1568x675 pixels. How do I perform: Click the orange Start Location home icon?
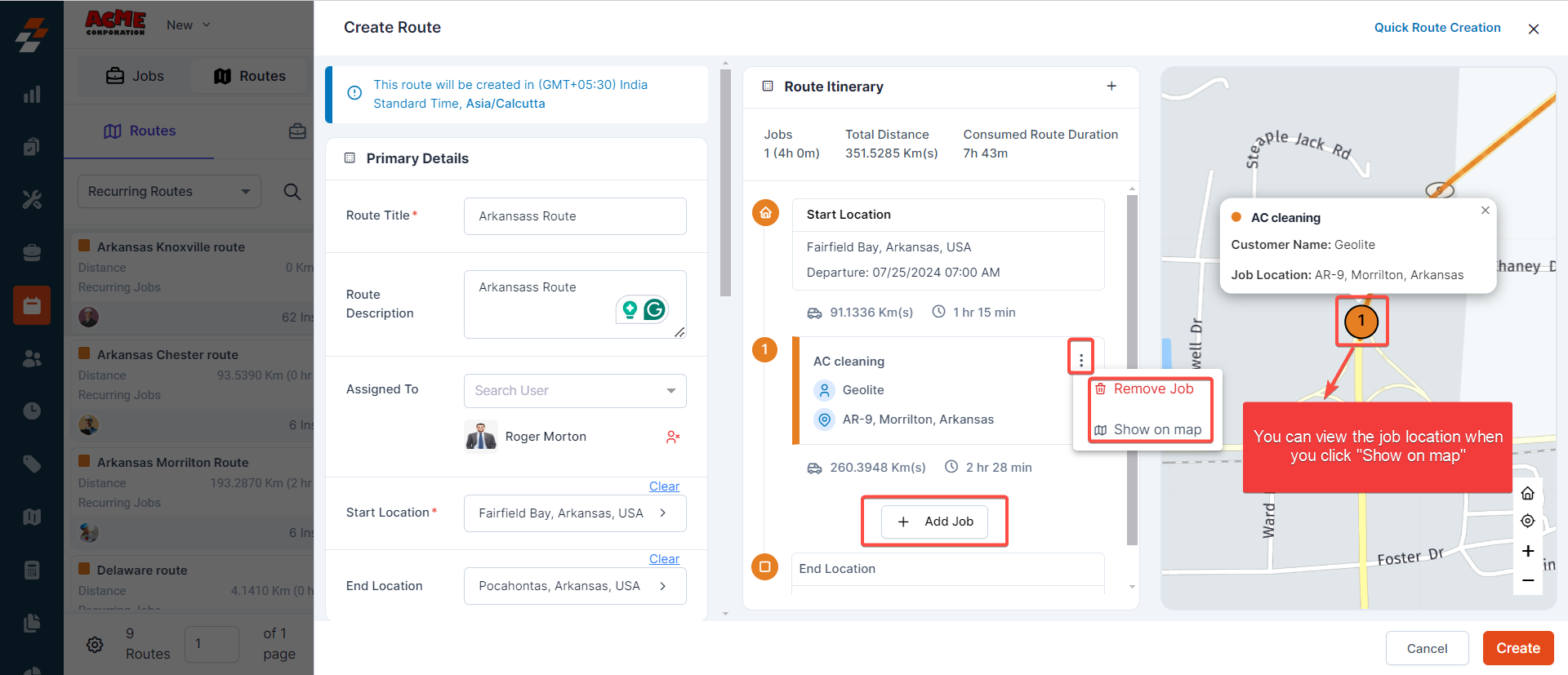(765, 213)
